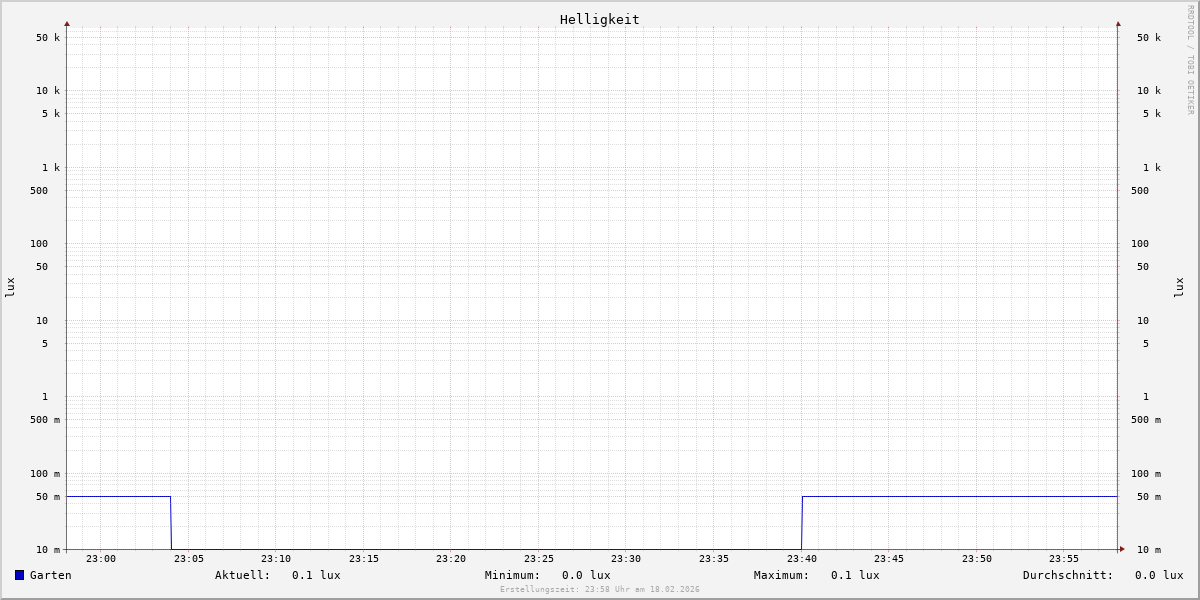Click the right vertical lux axis title
Image resolution: width=1200 pixels, height=600 pixels.
point(1179,287)
